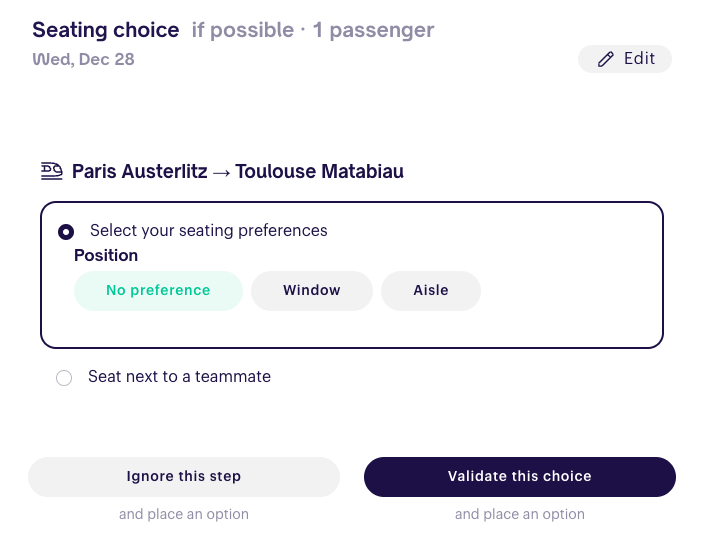Click 'Ignore this step' button
708x560 pixels.
184,476
